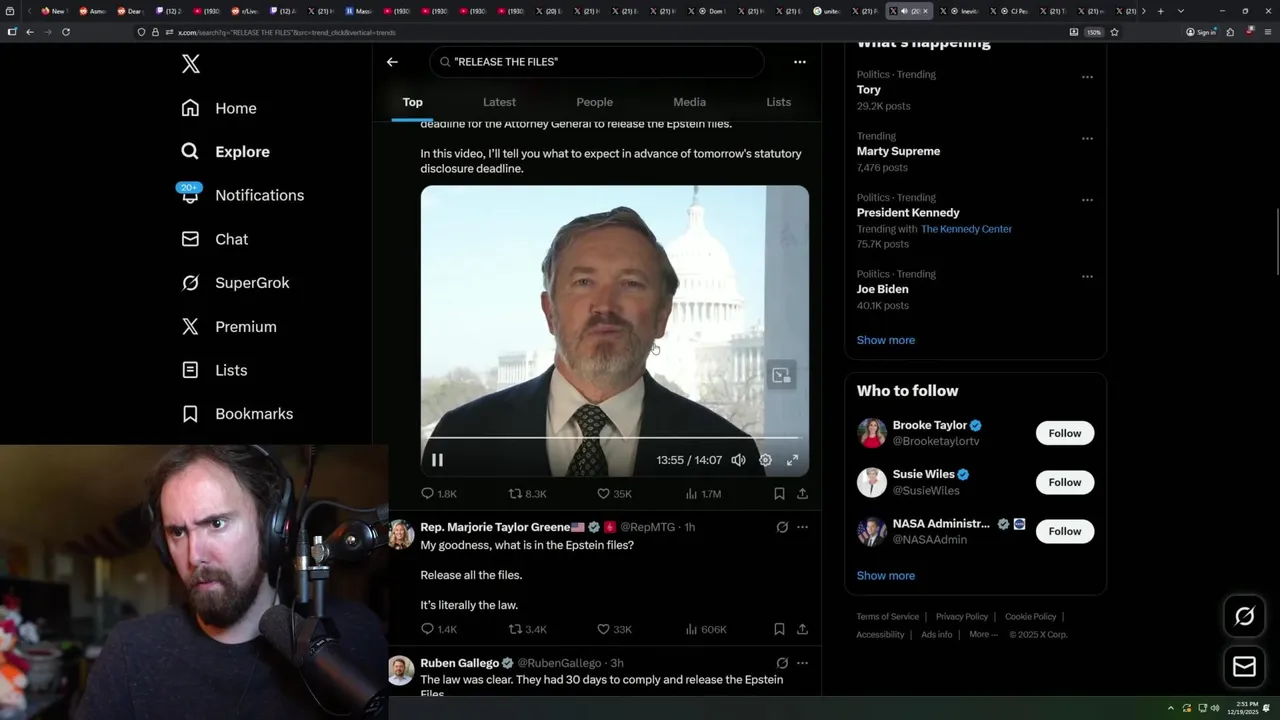Screen dimensions: 1280x720
Task: Open SuperGrok in sidebar
Action: click(235, 283)
